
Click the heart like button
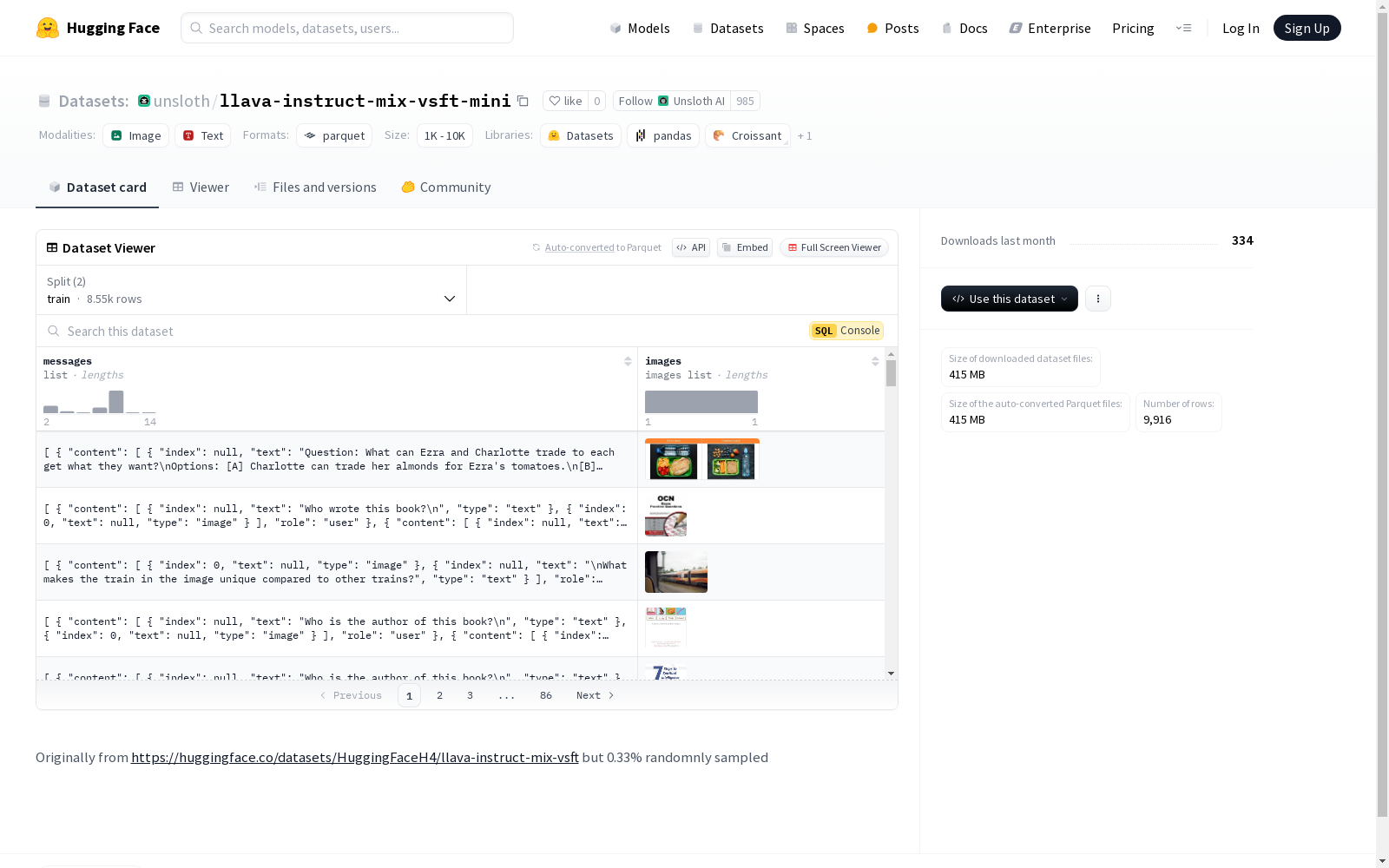point(566,101)
